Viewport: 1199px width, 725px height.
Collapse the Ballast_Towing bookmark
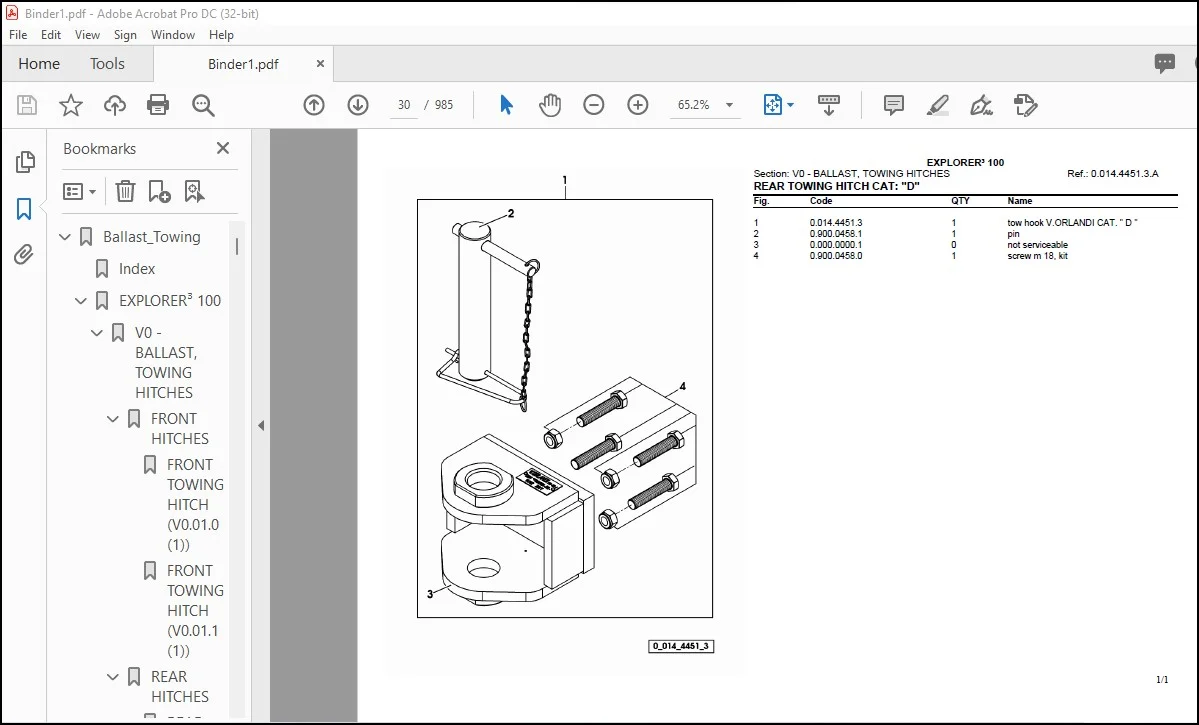(x=65, y=237)
